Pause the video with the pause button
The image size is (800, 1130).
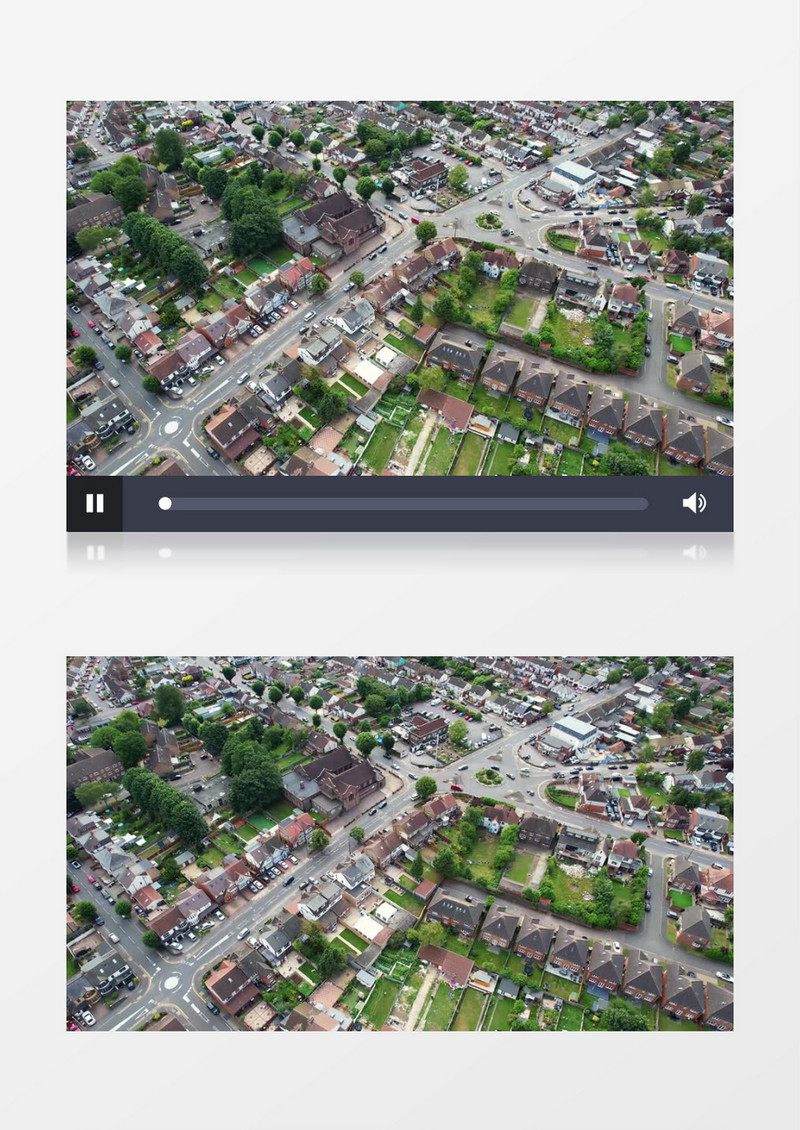(94, 503)
